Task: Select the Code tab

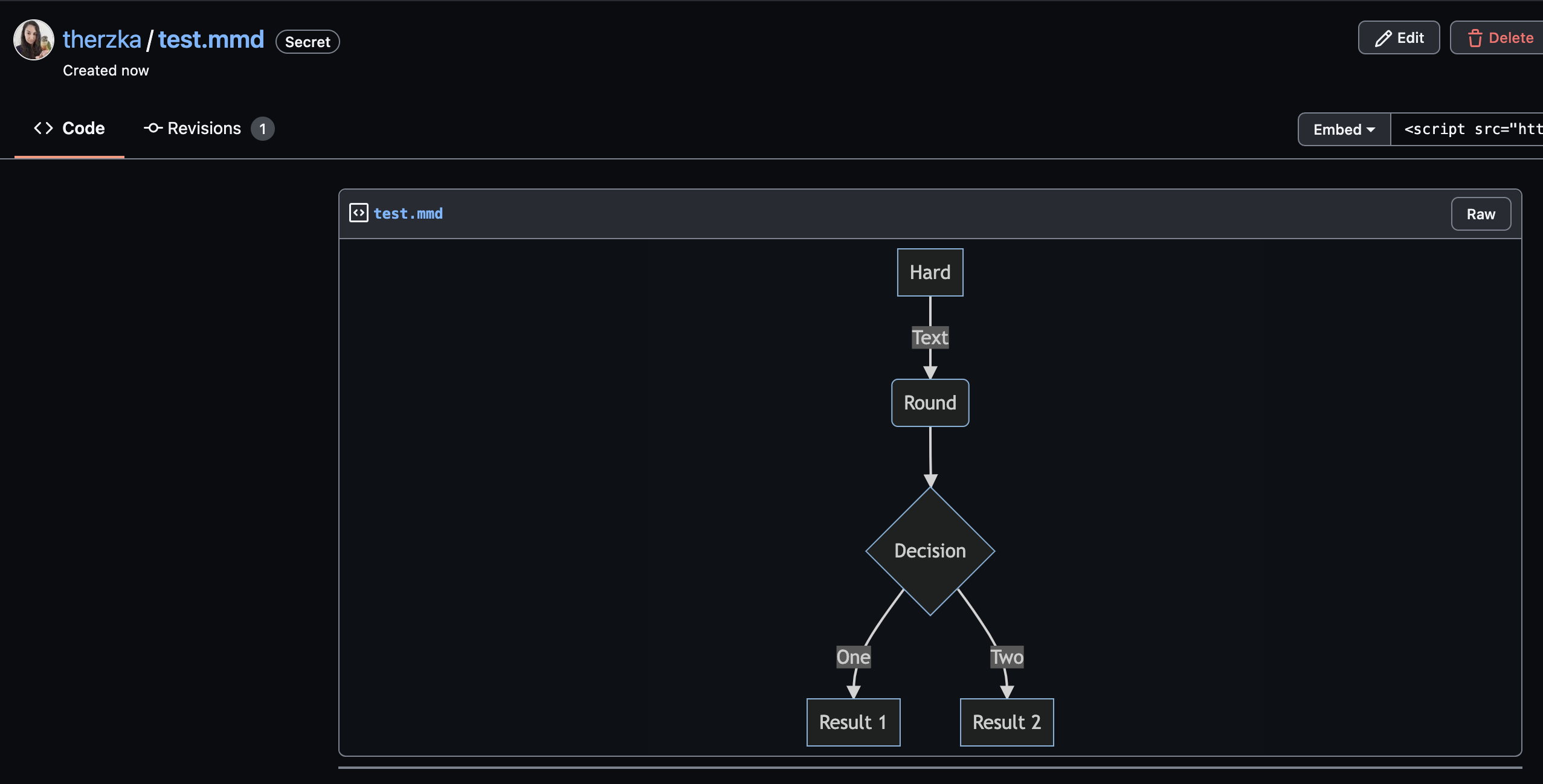Action: tap(83, 127)
